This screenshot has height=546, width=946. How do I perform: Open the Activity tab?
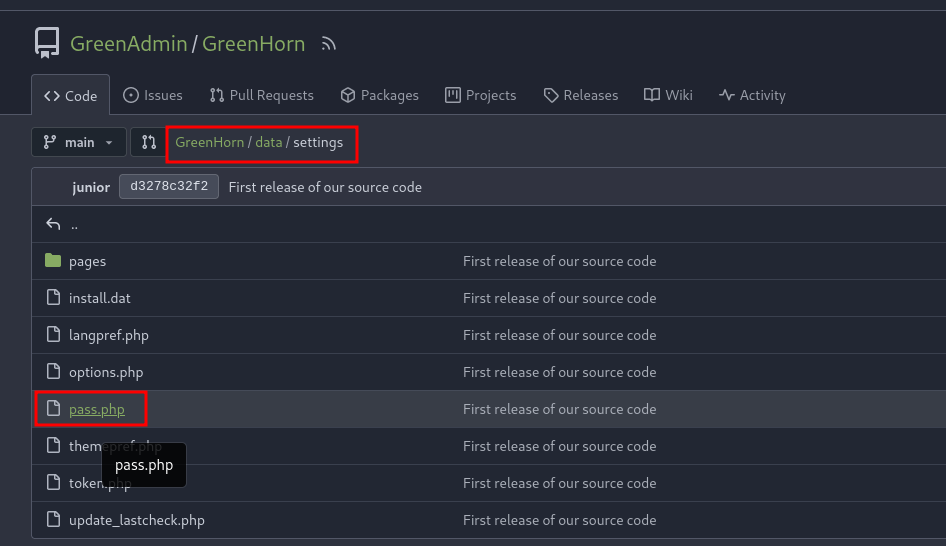click(752, 95)
